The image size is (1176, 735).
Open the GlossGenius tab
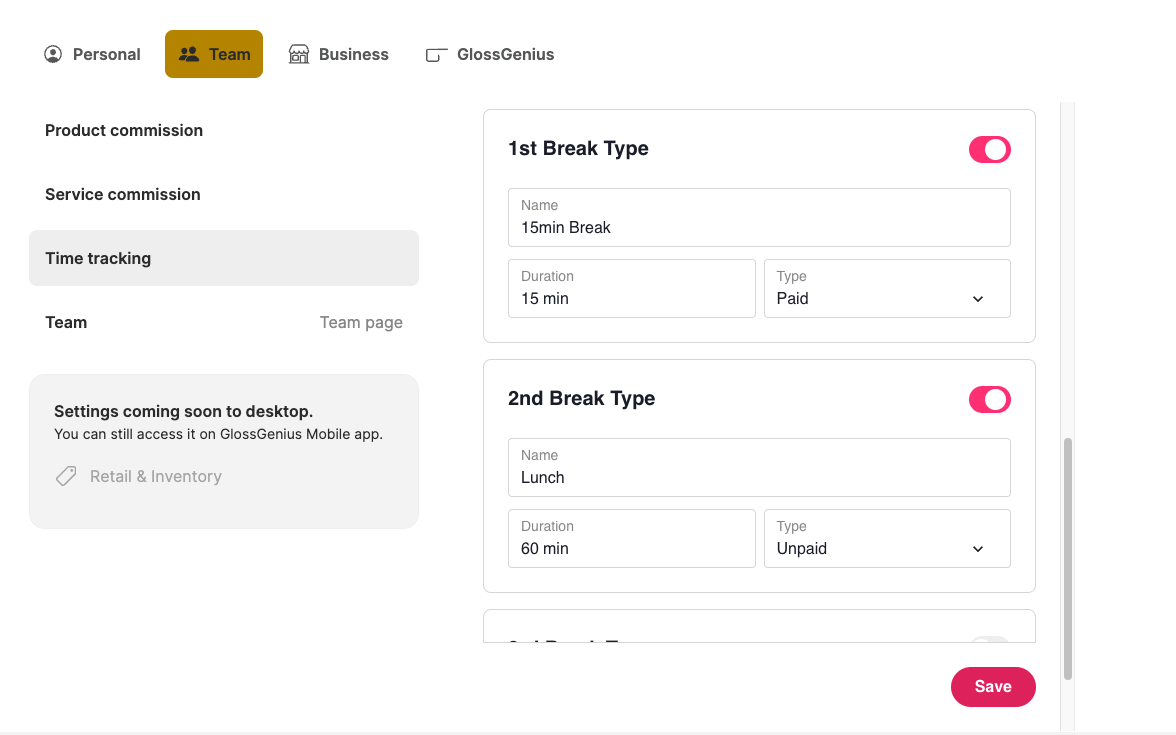pyautogui.click(x=490, y=54)
